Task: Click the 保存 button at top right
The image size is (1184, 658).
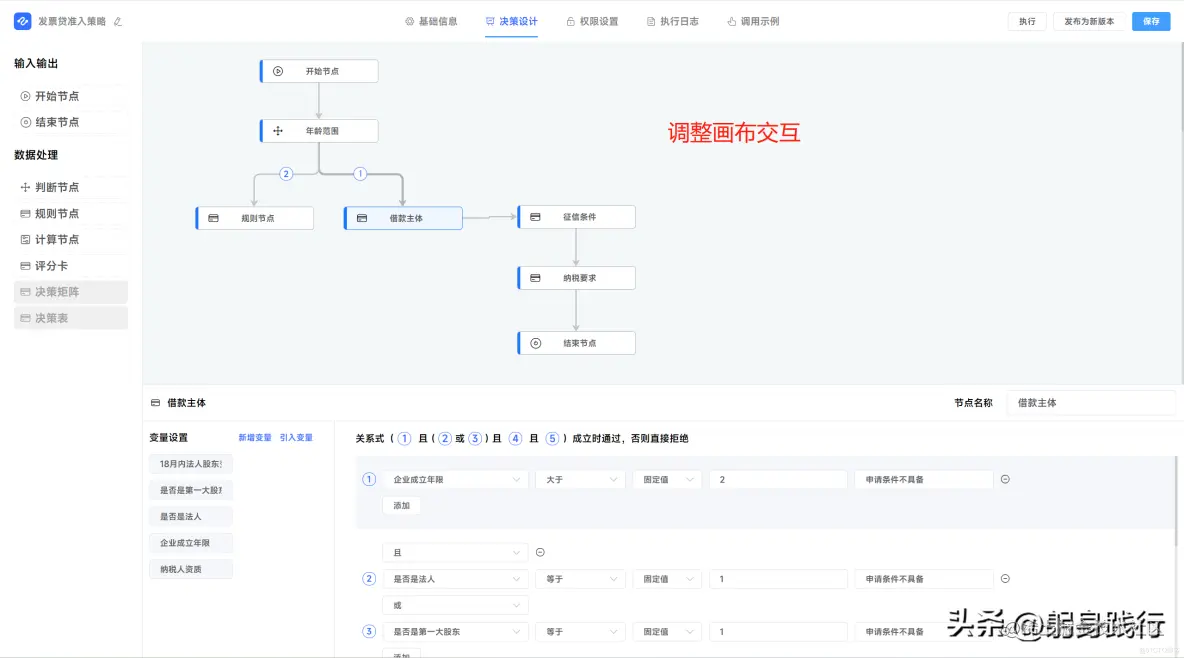Action: [1150, 20]
